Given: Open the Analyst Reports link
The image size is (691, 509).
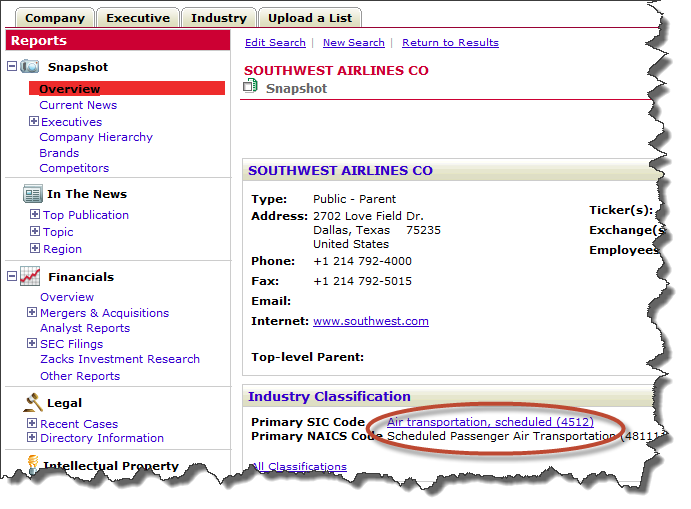Looking at the screenshot, I should click(85, 328).
